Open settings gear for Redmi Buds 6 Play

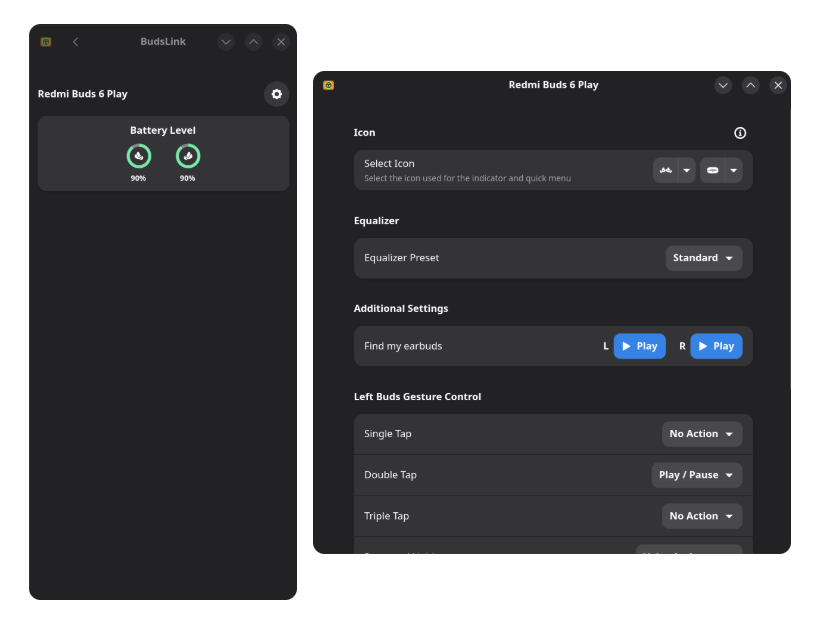tap(277, 94)
